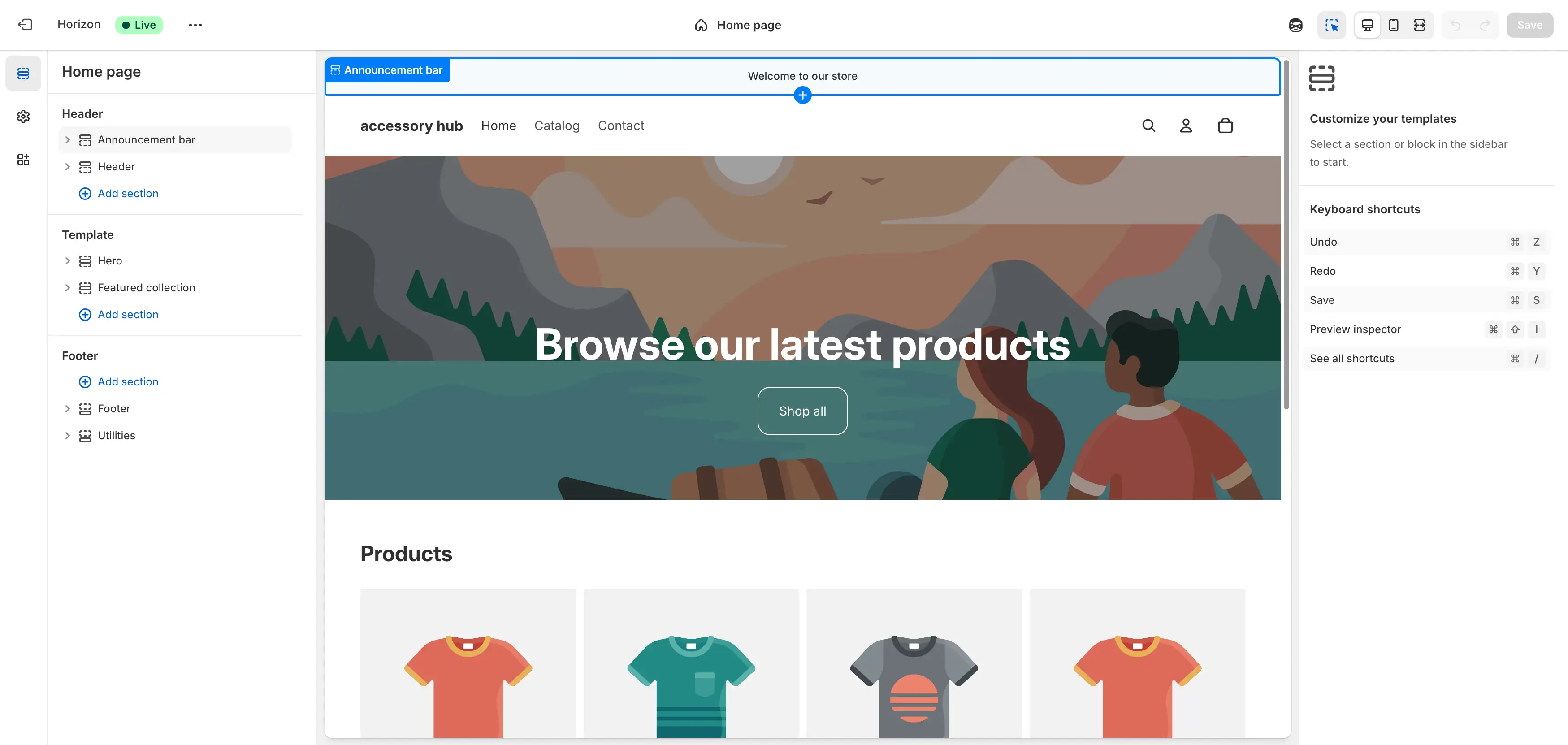Open search in the store preview header
The width and height of the screenshot is (1568, 745).
point(1148,126)
